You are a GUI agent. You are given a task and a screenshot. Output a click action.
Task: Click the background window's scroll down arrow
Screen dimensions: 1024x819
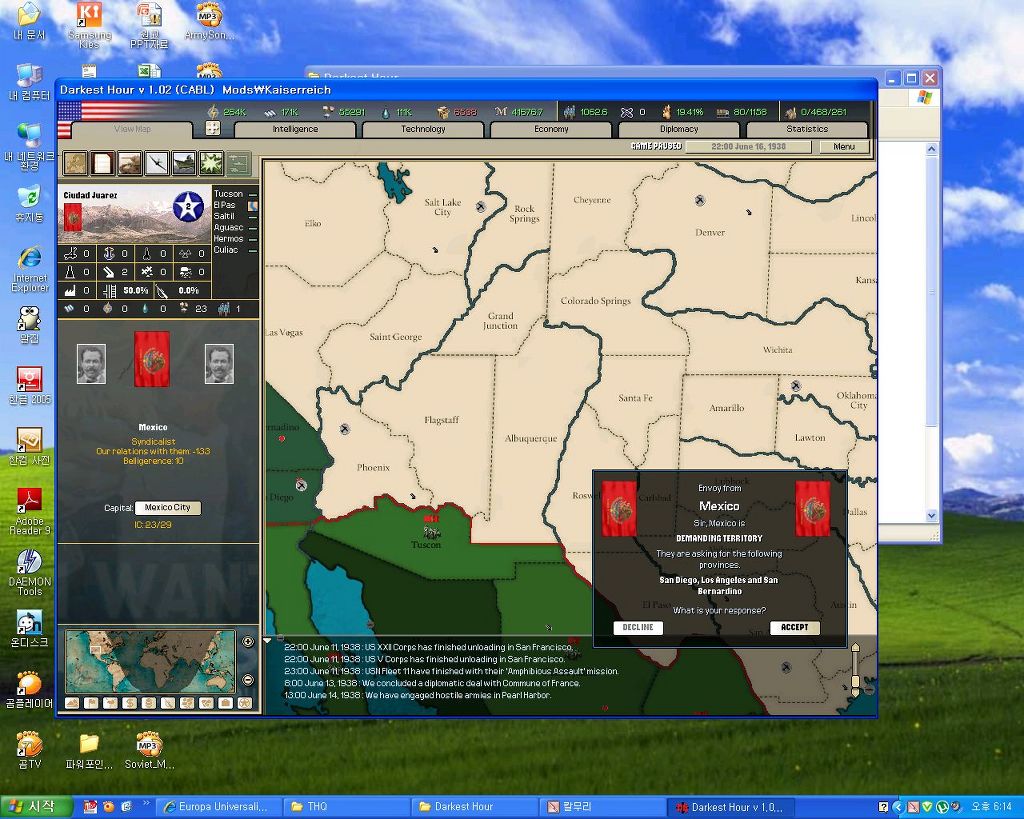(x=932, y=515)
